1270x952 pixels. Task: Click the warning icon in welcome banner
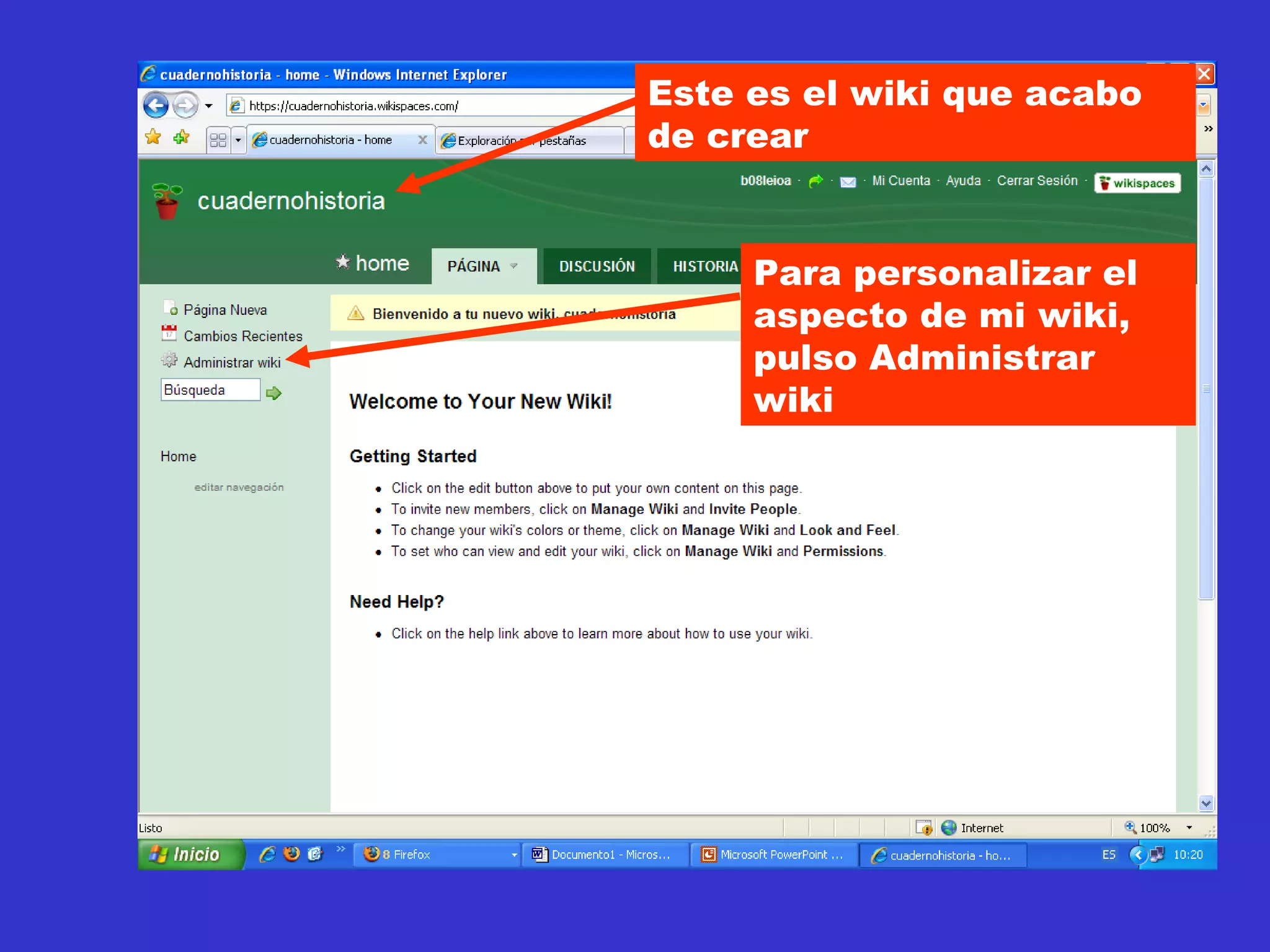click(356, 313)
